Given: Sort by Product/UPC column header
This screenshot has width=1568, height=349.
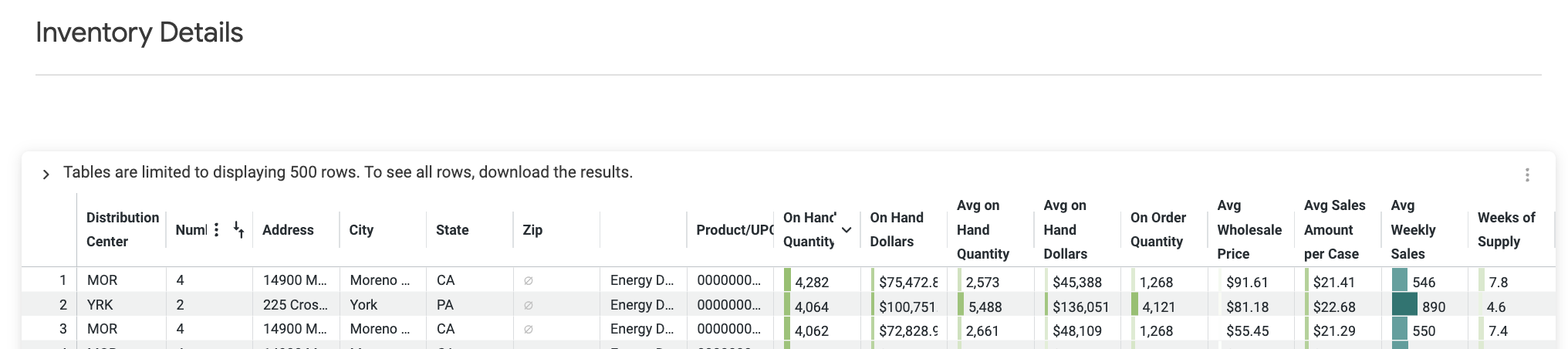Looking at the screenshot, I should point(735,229).
